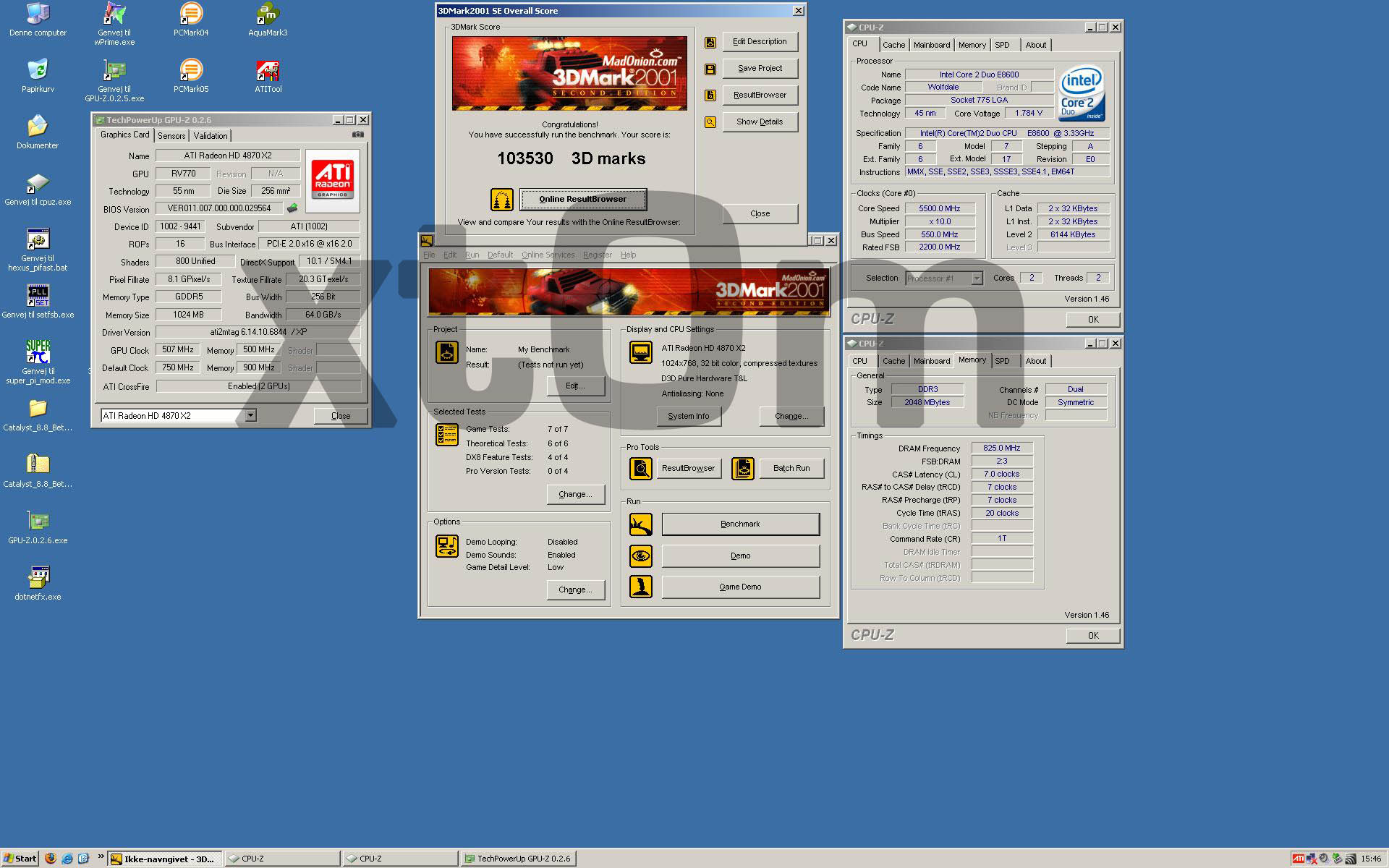Image resolution: width=1389 pixels, height=868 pixels.
Task: Switch to the Ikke-navngivet 3DMark taskbar item
Action: click(166, 859)
